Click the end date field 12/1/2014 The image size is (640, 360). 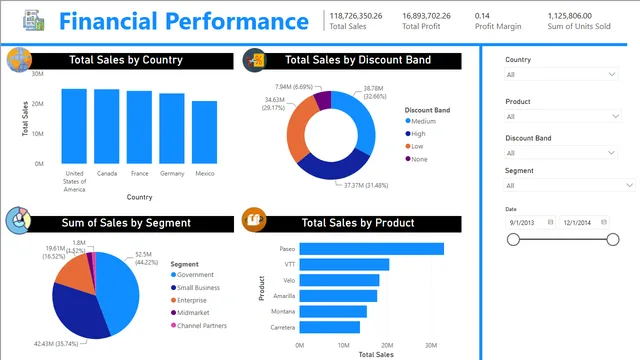click(x=584, y=222)
